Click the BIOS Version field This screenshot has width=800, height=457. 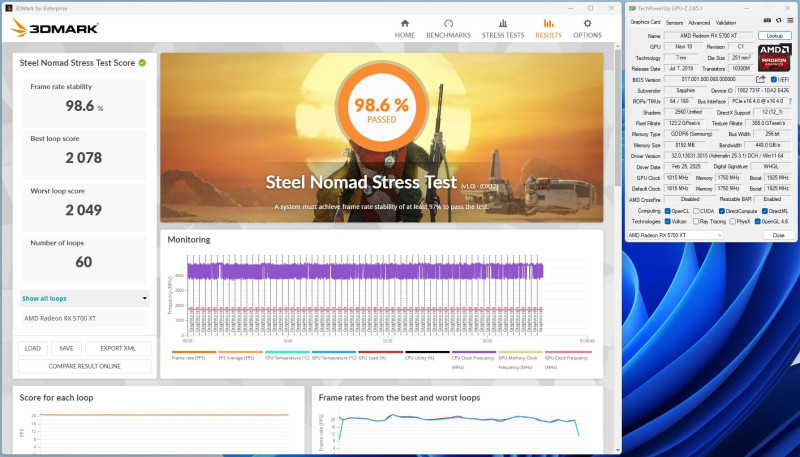click(x=709, y=79)
